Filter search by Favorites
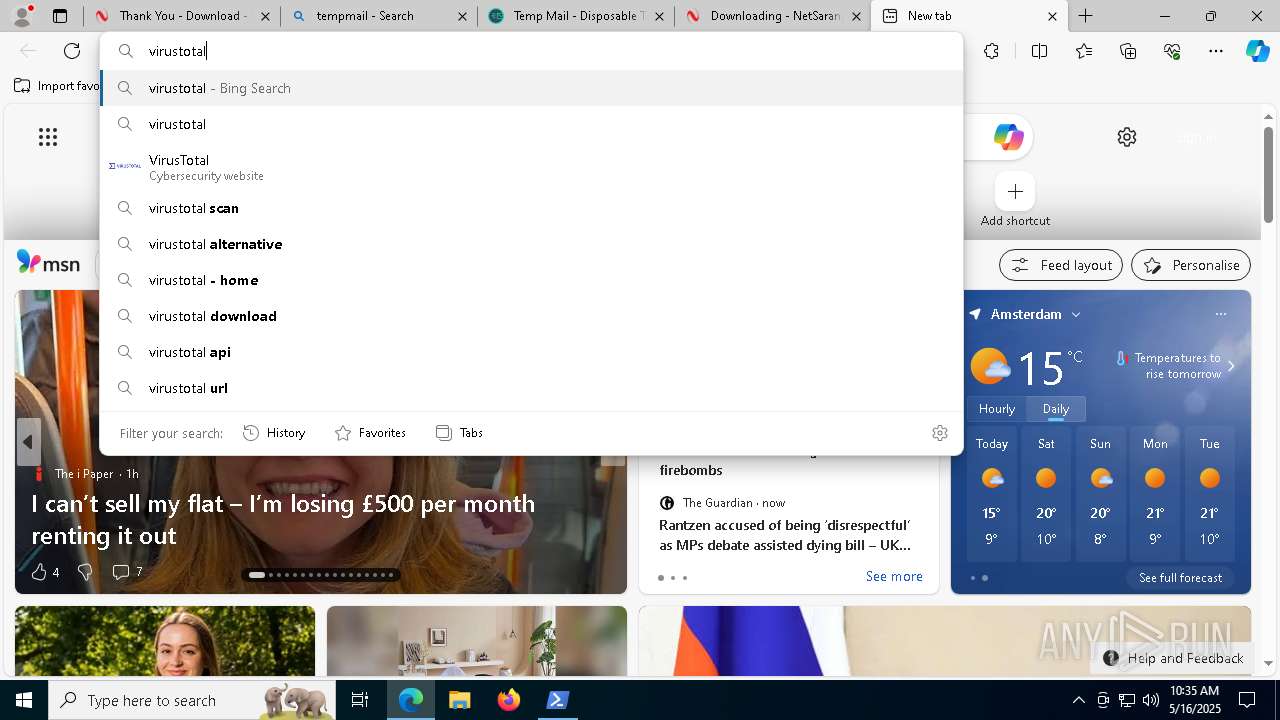The image size is (1280, 720). point(370,433)
